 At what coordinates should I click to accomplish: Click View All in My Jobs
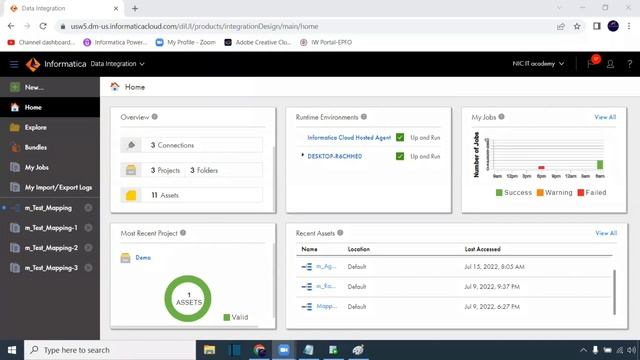(x=605, y=117)
